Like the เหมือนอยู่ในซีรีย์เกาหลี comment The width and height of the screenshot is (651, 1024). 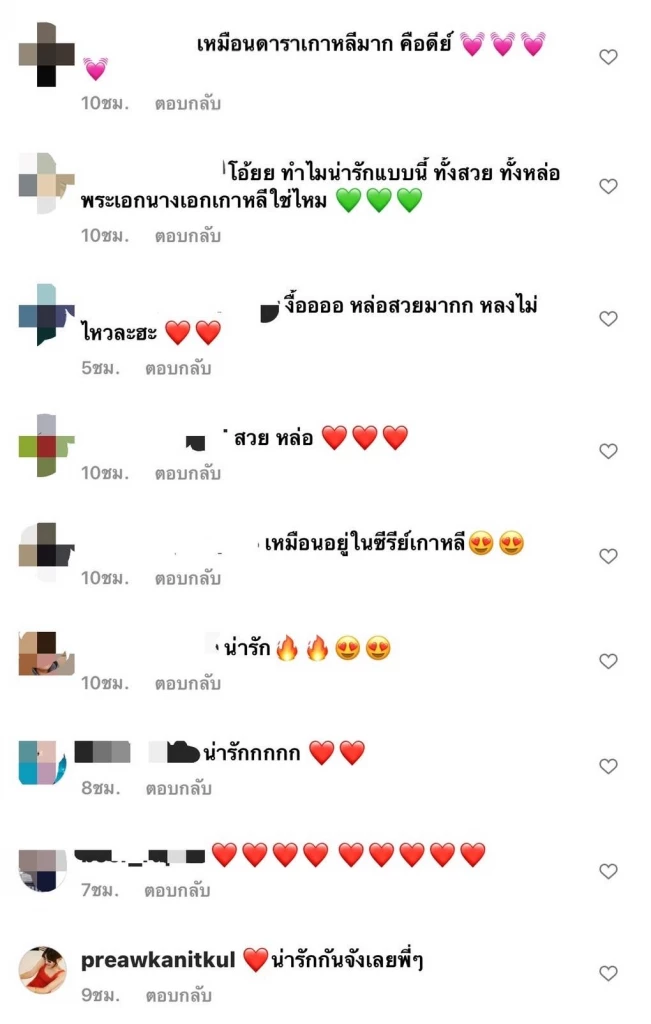tap(608, 556)
